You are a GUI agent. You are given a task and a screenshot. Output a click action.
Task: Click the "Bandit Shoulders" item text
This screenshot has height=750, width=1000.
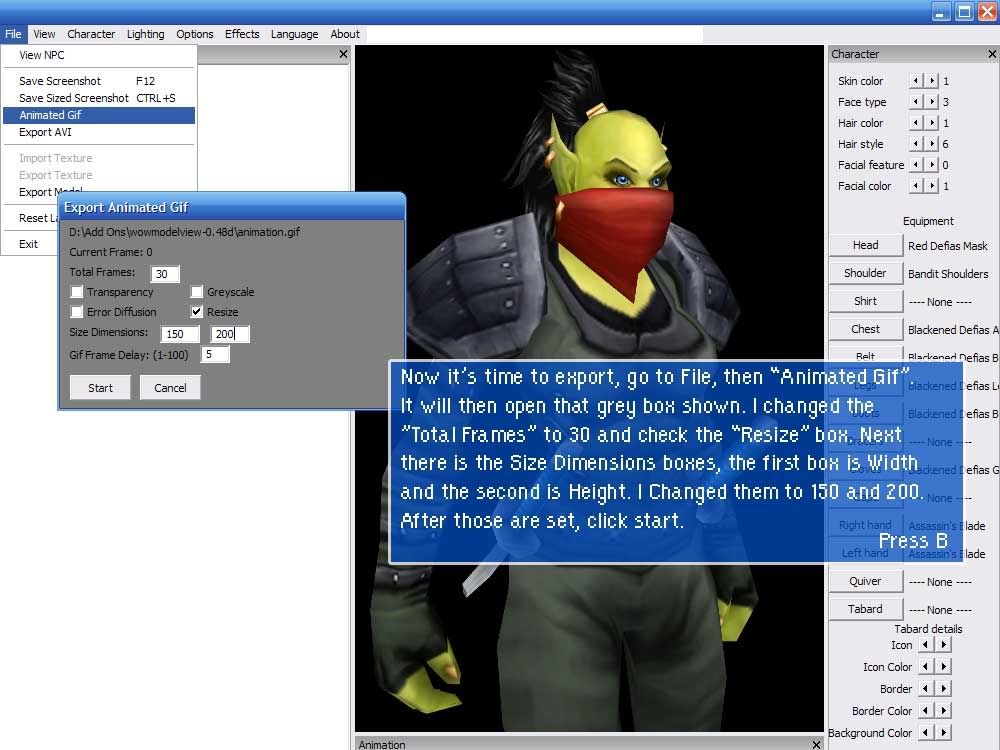click(x=948, y=274)
